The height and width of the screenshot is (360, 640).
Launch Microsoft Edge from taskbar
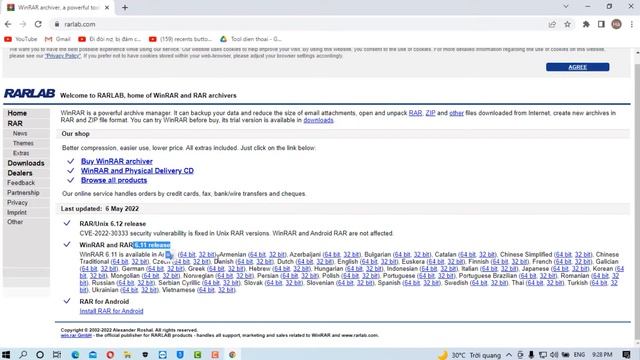click(75, 354)
